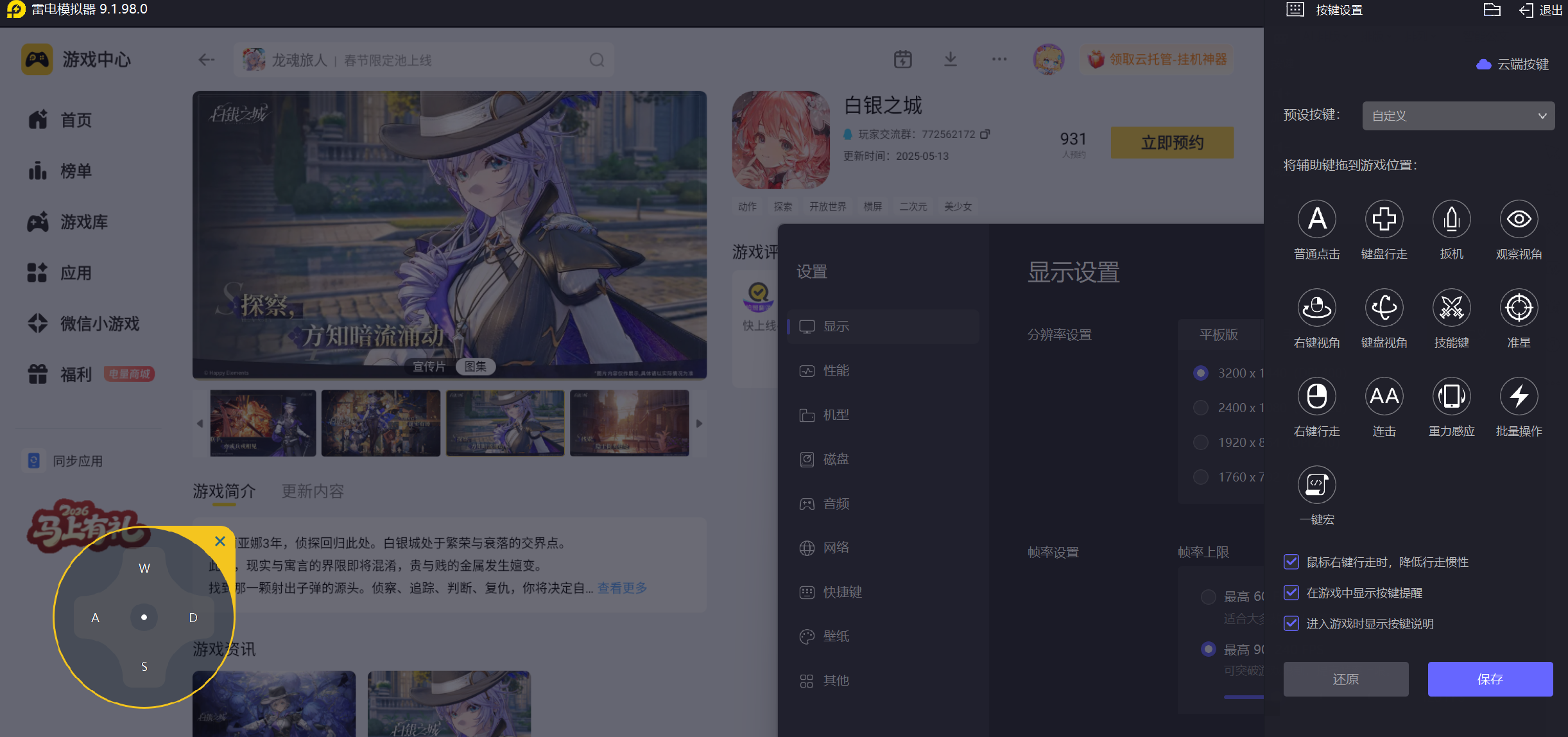Screen dimensions: 1568x737
Task: Click the user avatar in top bar
Action: pos(1048,60)
